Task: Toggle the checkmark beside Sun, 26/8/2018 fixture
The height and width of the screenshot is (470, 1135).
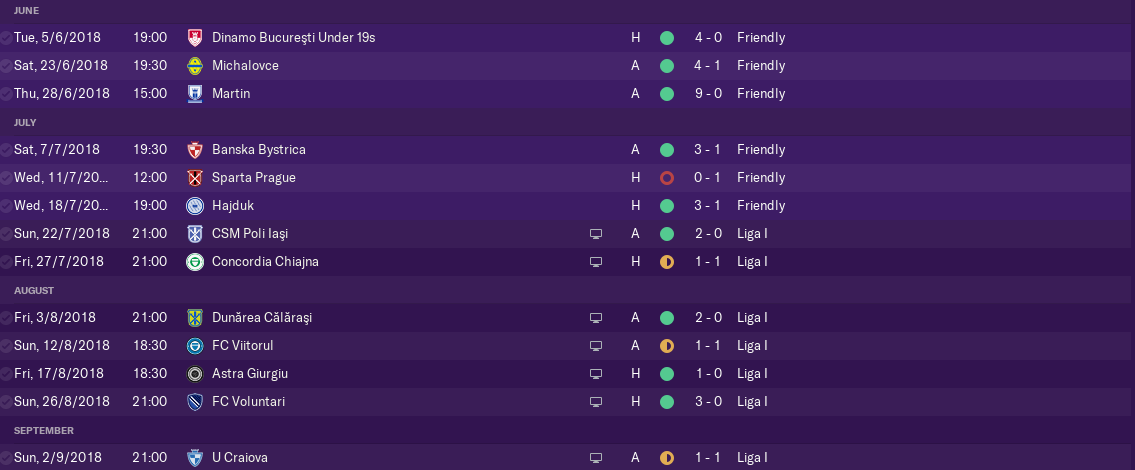Action: point(5,401)
